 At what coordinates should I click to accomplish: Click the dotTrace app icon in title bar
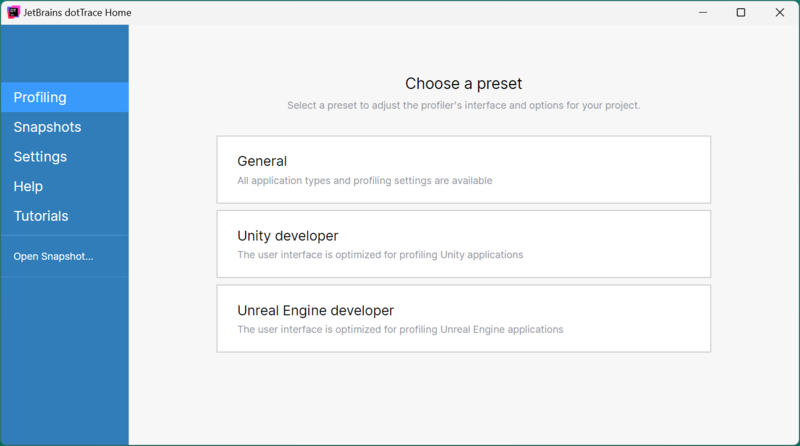point(13,12)
